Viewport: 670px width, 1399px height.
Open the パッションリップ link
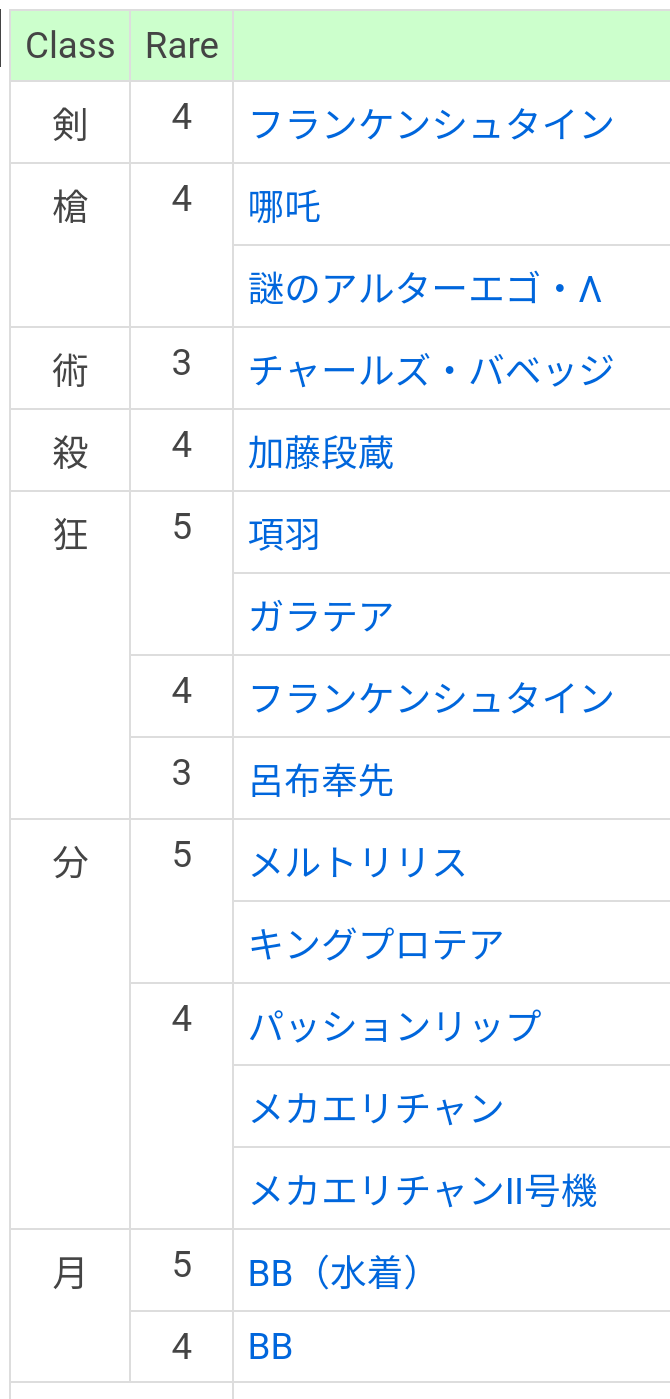pyautogui.click(x=395, y=1026)
